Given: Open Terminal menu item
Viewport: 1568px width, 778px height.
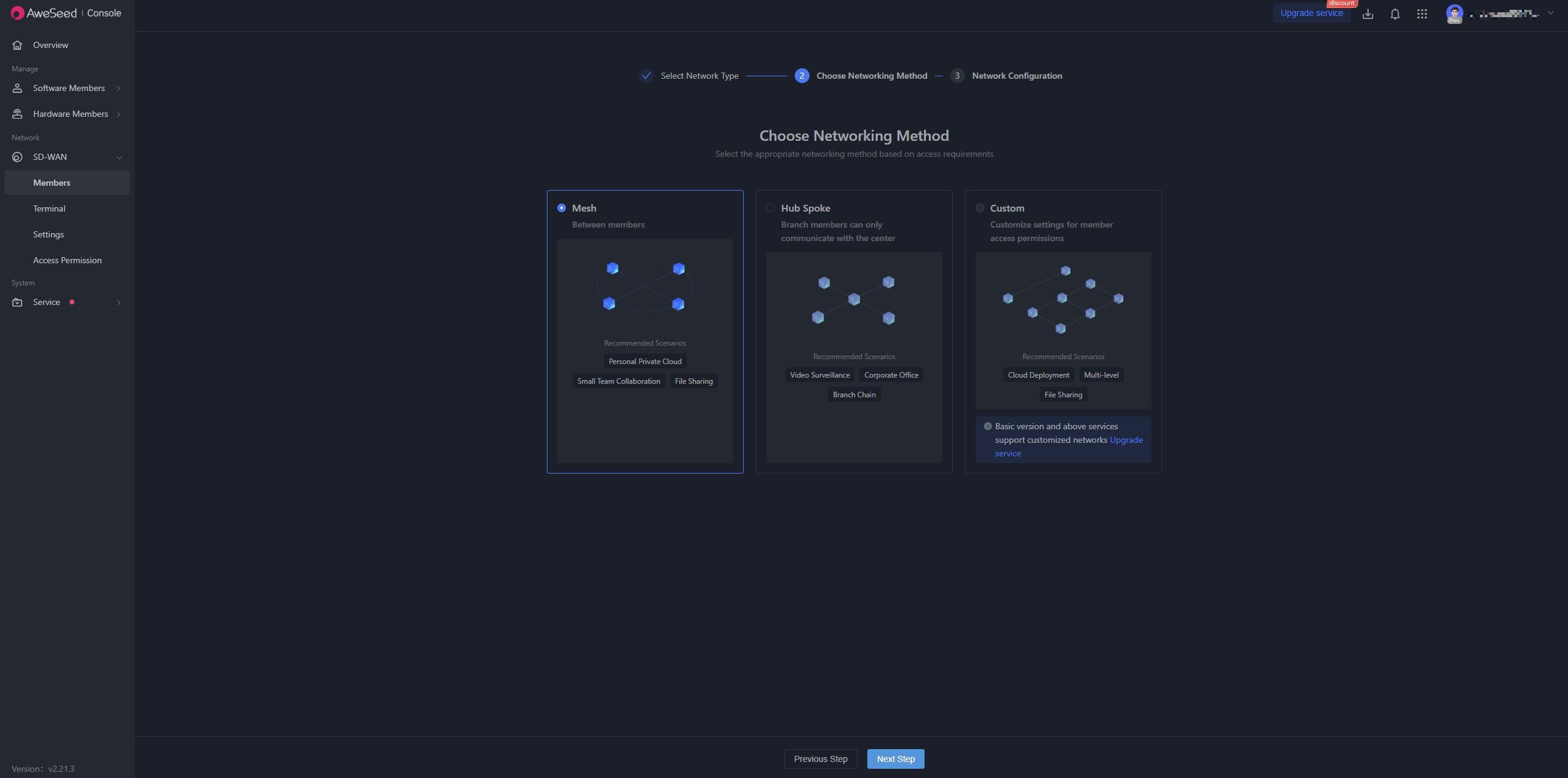Looking at the screenshot, I should point(67,208).
